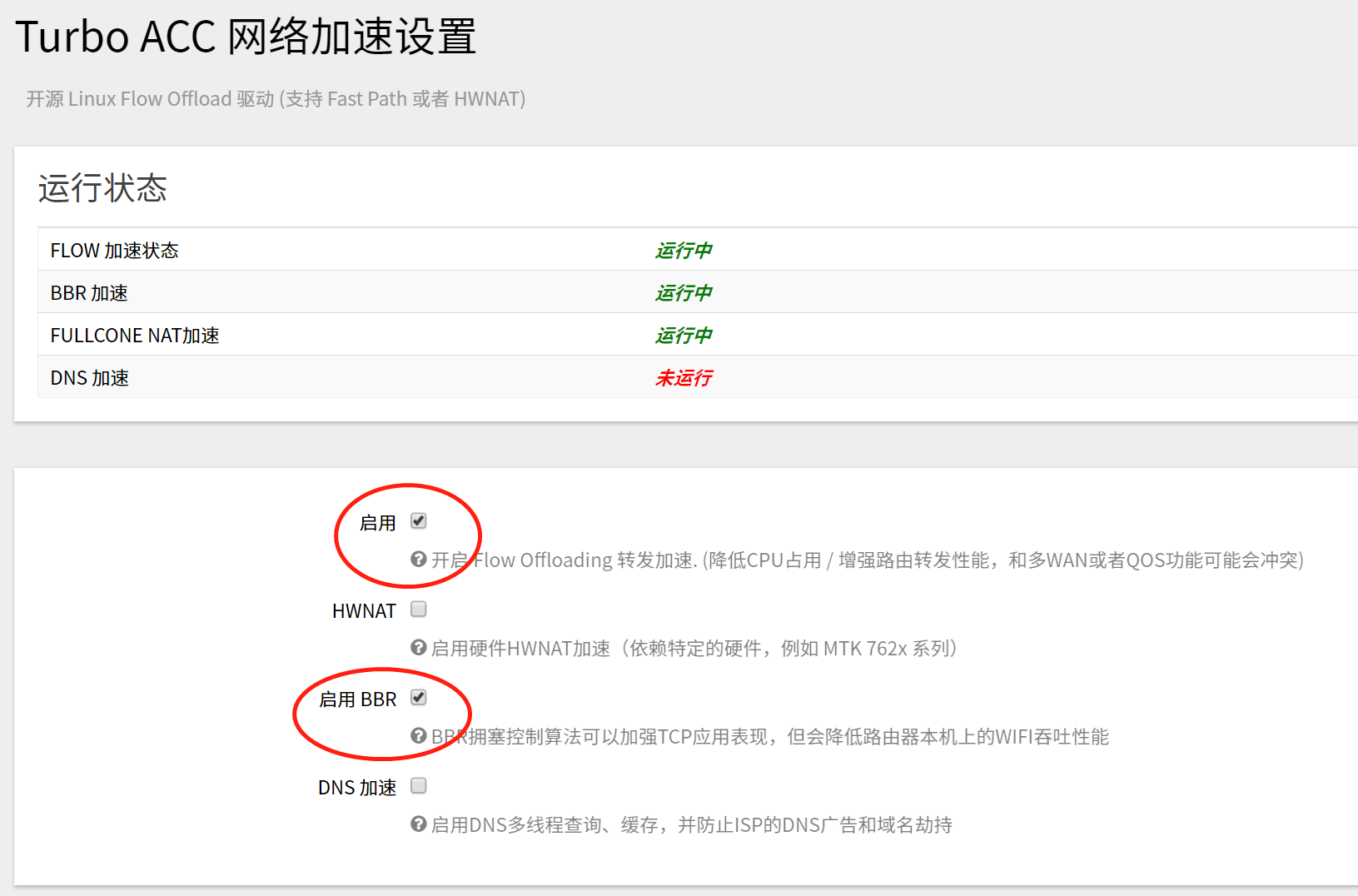Click the red 未运行 status for DNS 加速
1358x896 pixels.
tap(684, 377)
